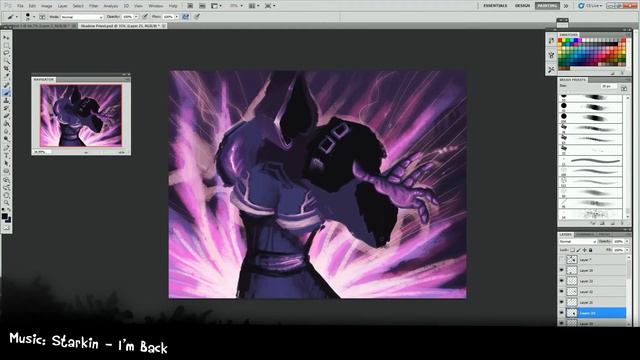Open the Arrange Documents dropdown
The height and width of the screenshot is (360, 640).
tap(254, 6)
